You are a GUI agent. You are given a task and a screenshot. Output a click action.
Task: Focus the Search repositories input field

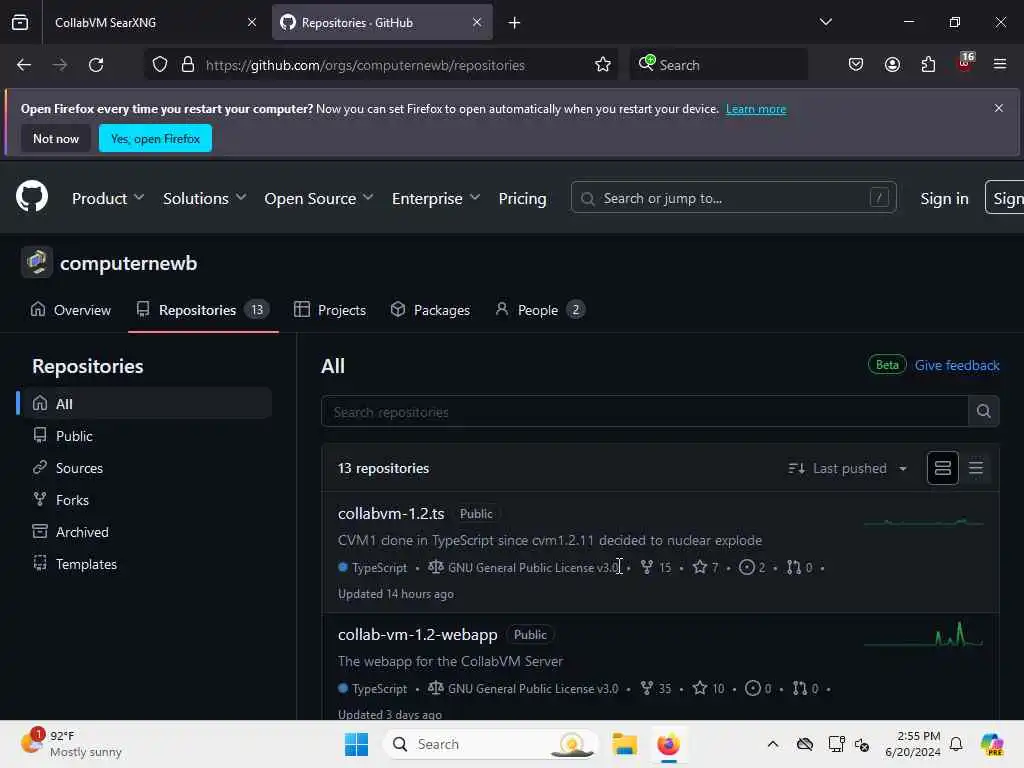pos(645,411)
